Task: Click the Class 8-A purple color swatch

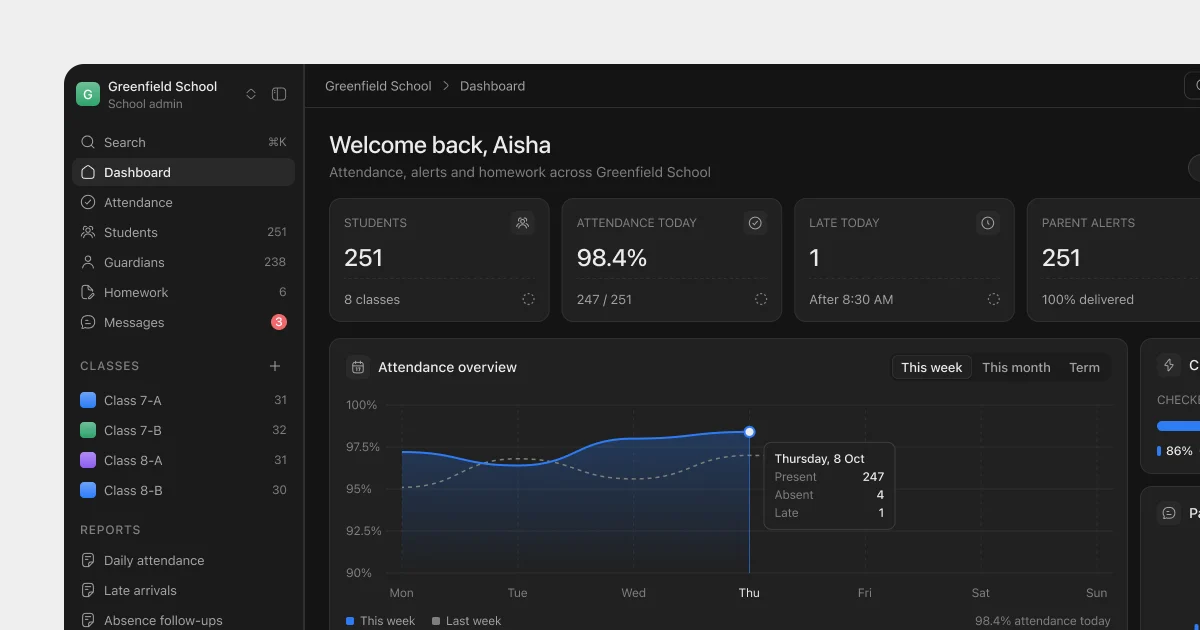Action: pyautogui.click(x=88, y=460)
